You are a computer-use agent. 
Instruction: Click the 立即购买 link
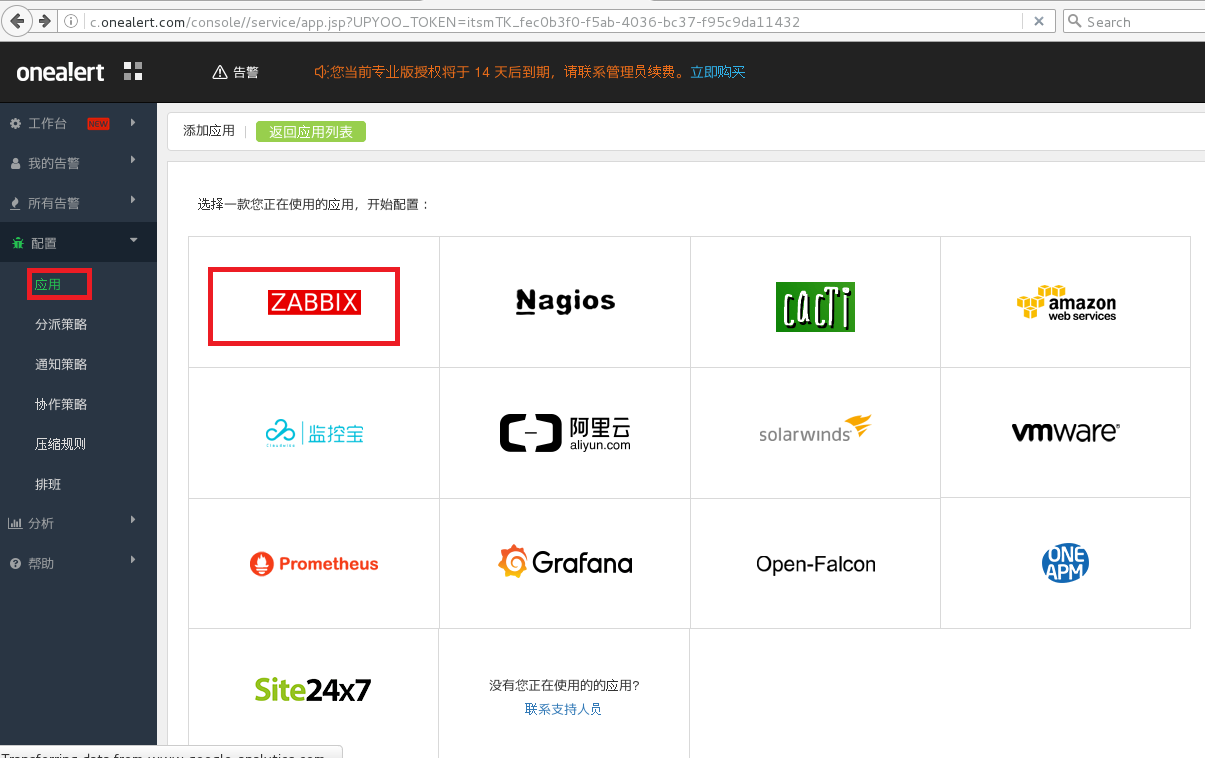(718, 72)
